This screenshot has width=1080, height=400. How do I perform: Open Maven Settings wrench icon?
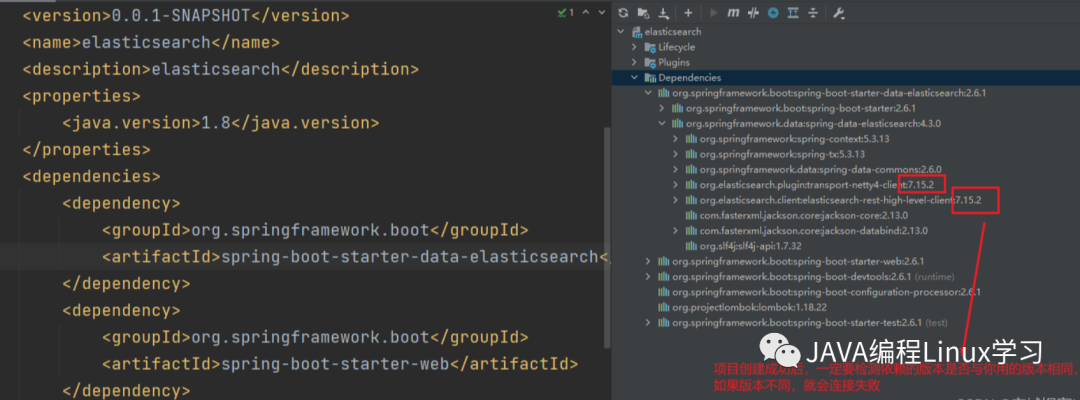[x=838, y=13]
